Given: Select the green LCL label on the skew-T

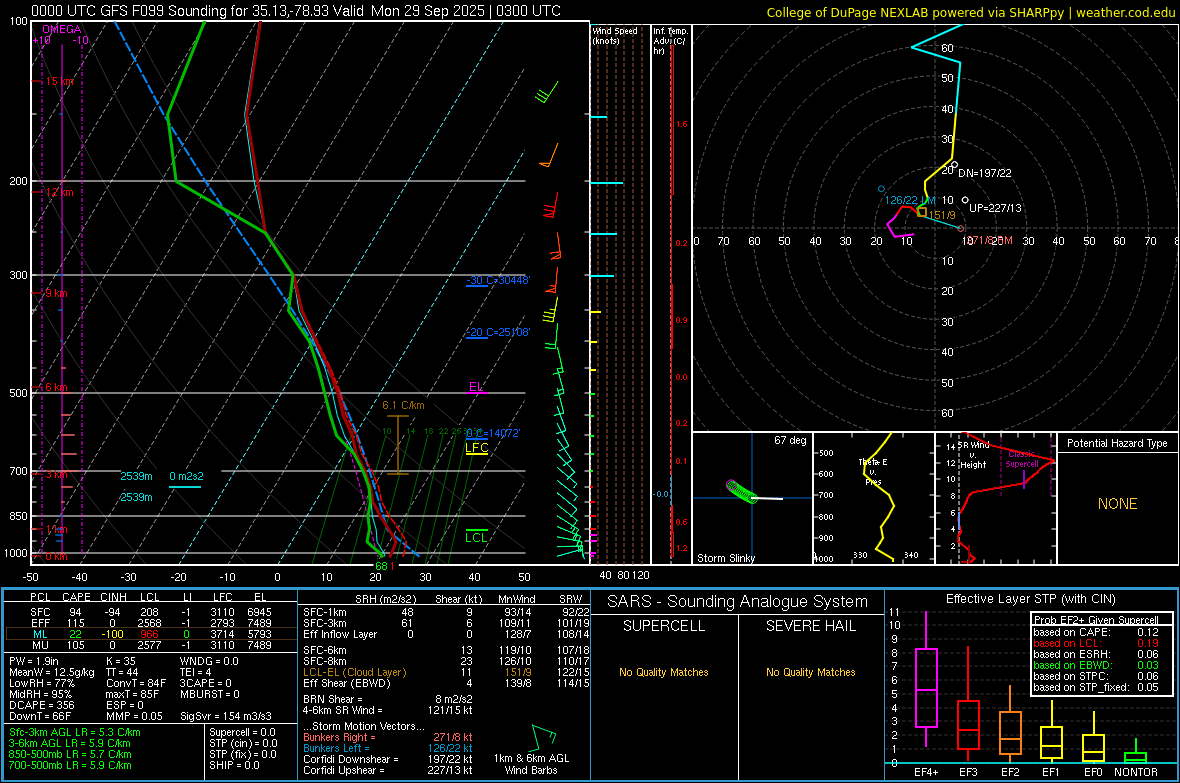Looking at the screenshot, I should pos(476,538).
